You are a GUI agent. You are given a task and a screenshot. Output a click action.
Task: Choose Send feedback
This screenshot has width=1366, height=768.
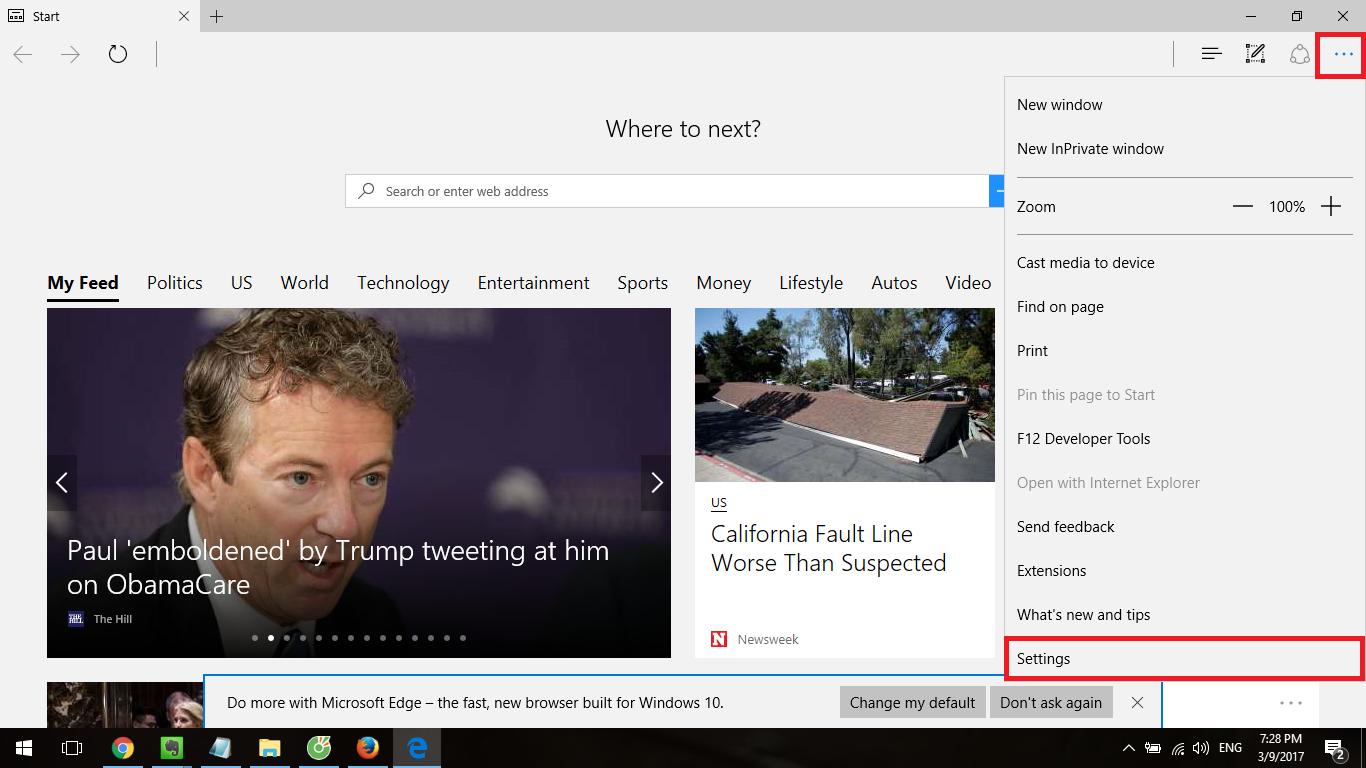[1185, 527]
